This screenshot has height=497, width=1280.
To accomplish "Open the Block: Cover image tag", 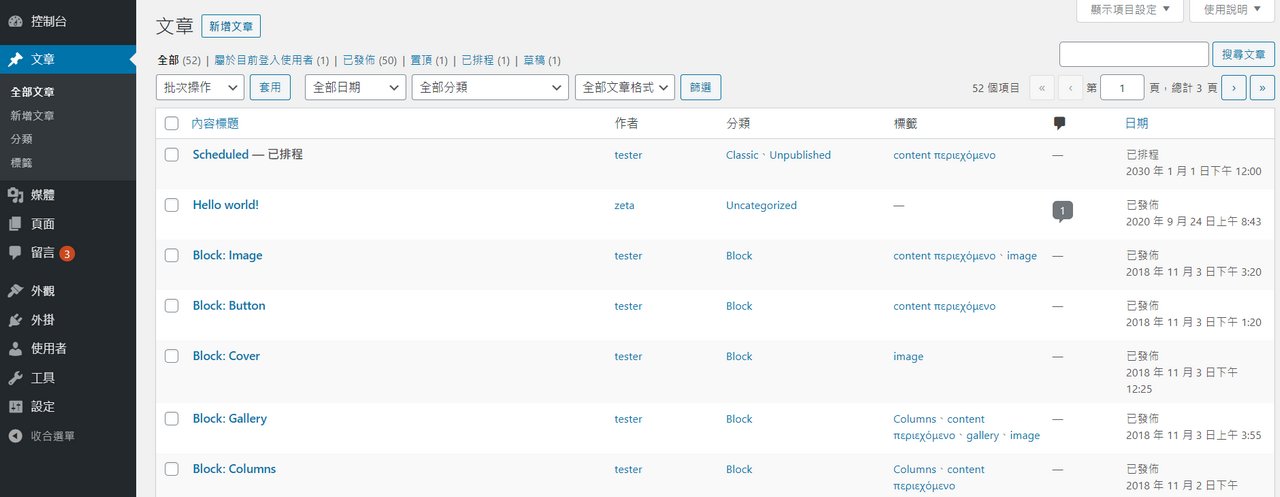I will [x=908, y=357].
